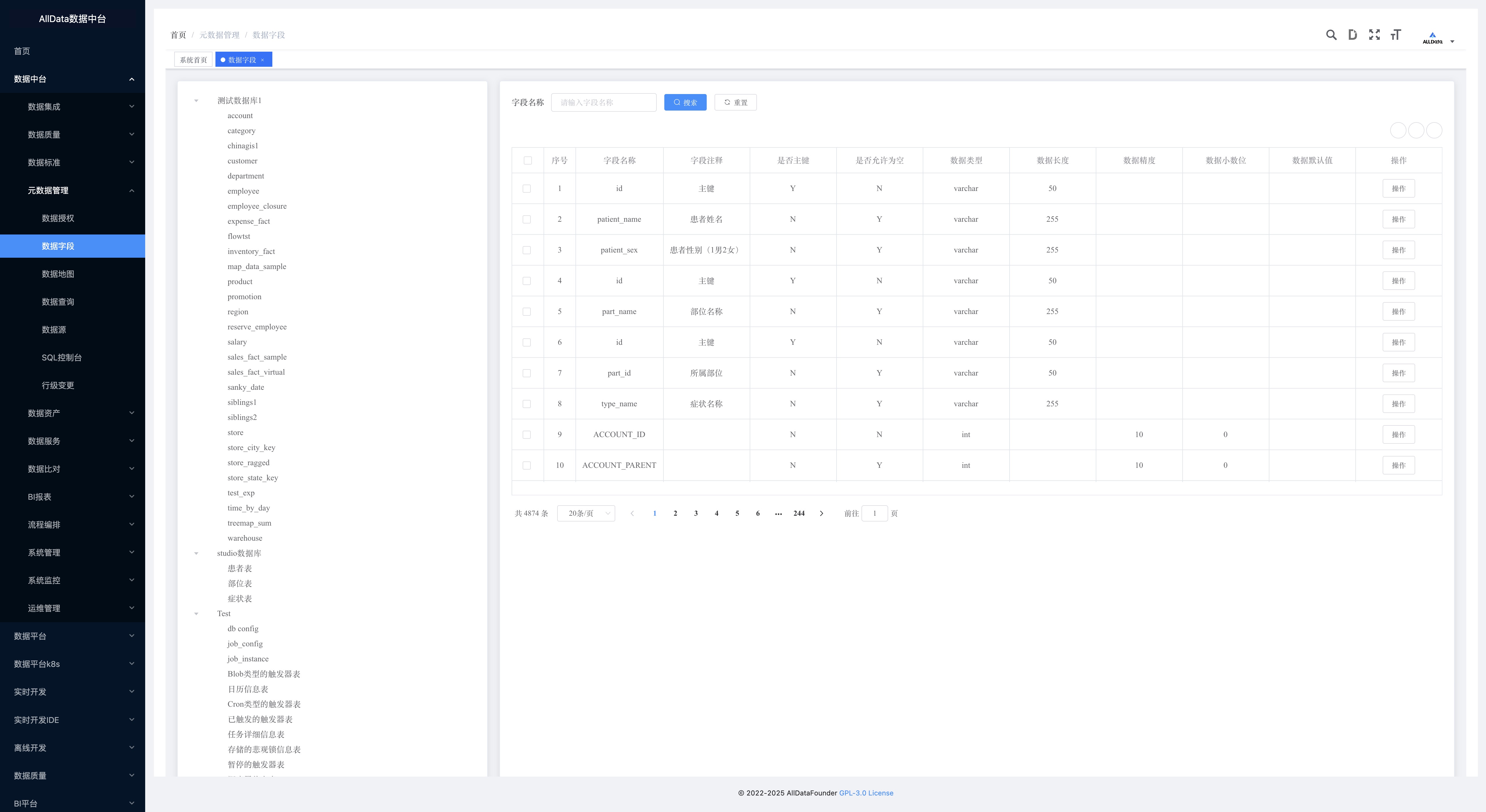The height and width of the screenshot is (812, 1486).
Task: Select 症状表 in tree
Action: pyautogui.click(x=240, y=599)
